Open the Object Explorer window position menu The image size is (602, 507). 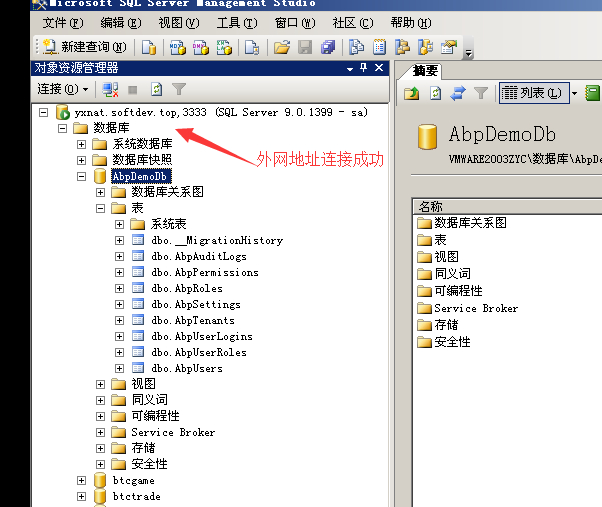[350, 69]
